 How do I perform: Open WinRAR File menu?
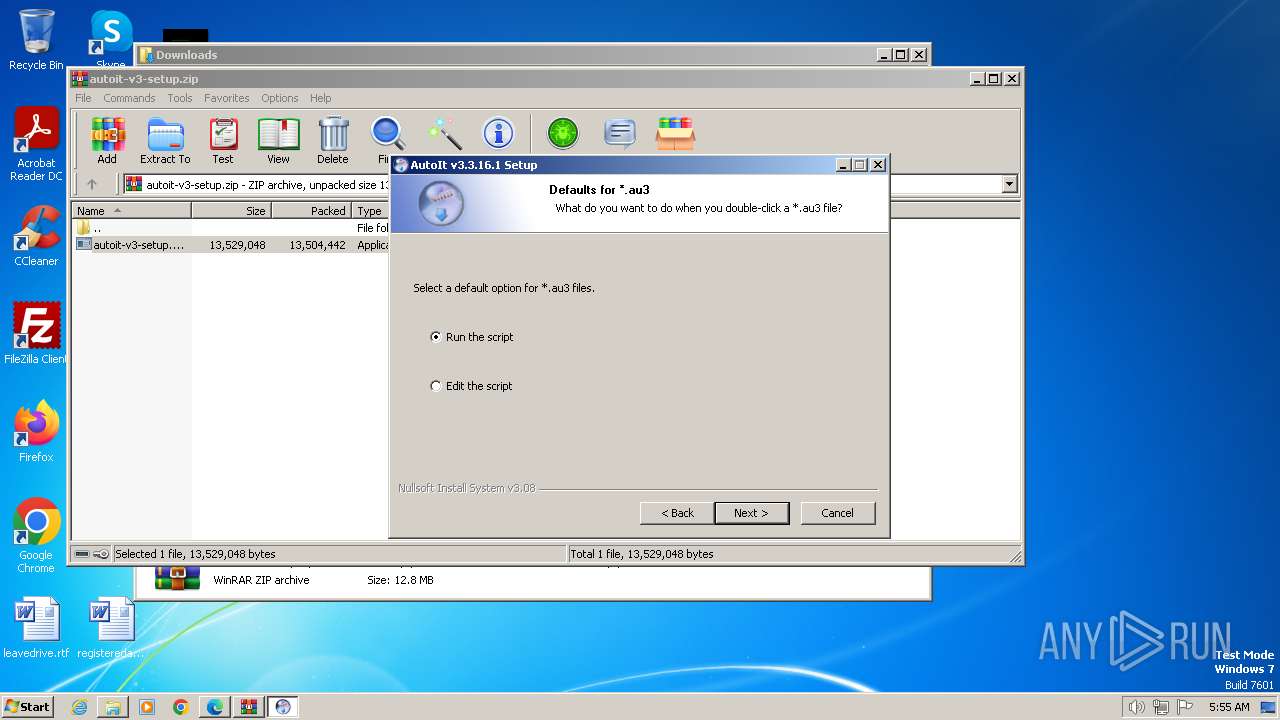coord(83,98)
